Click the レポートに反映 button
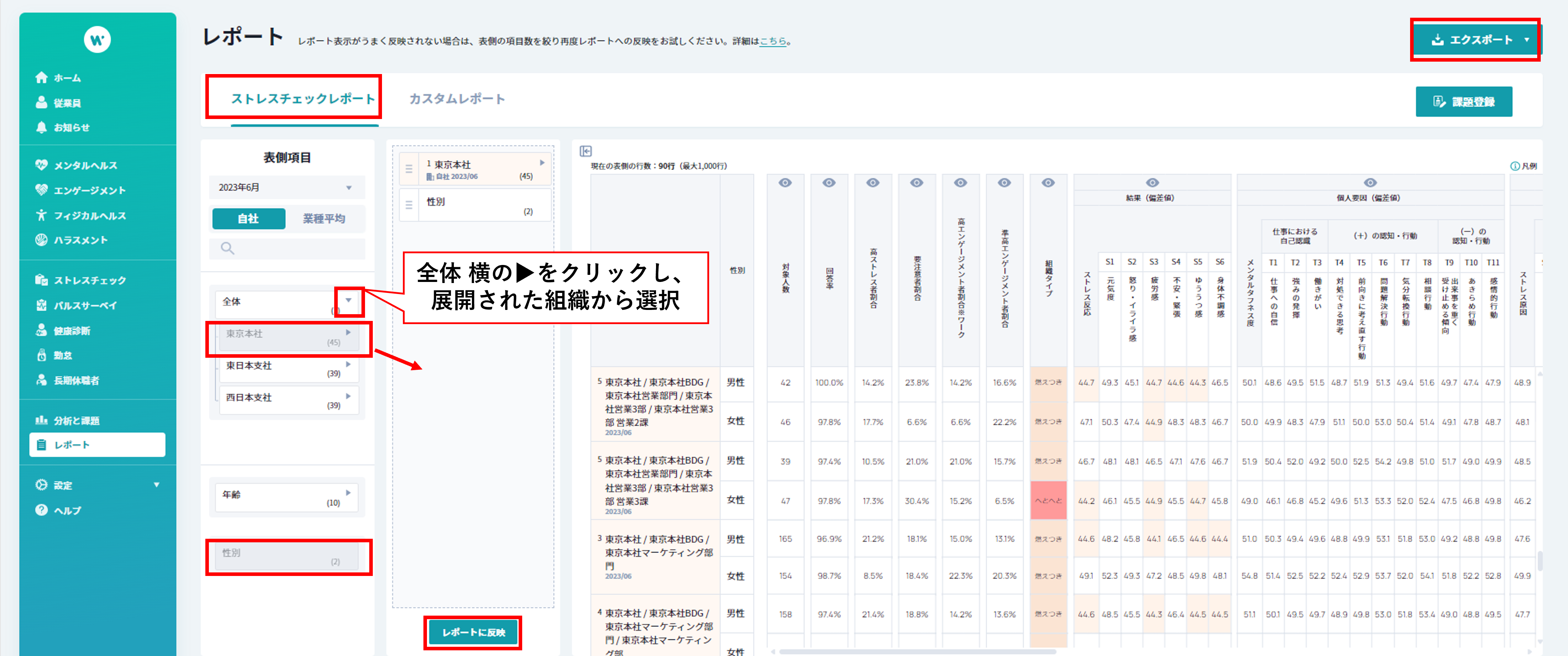Viewport: 1568px width, 656px height. coord(473,632)
